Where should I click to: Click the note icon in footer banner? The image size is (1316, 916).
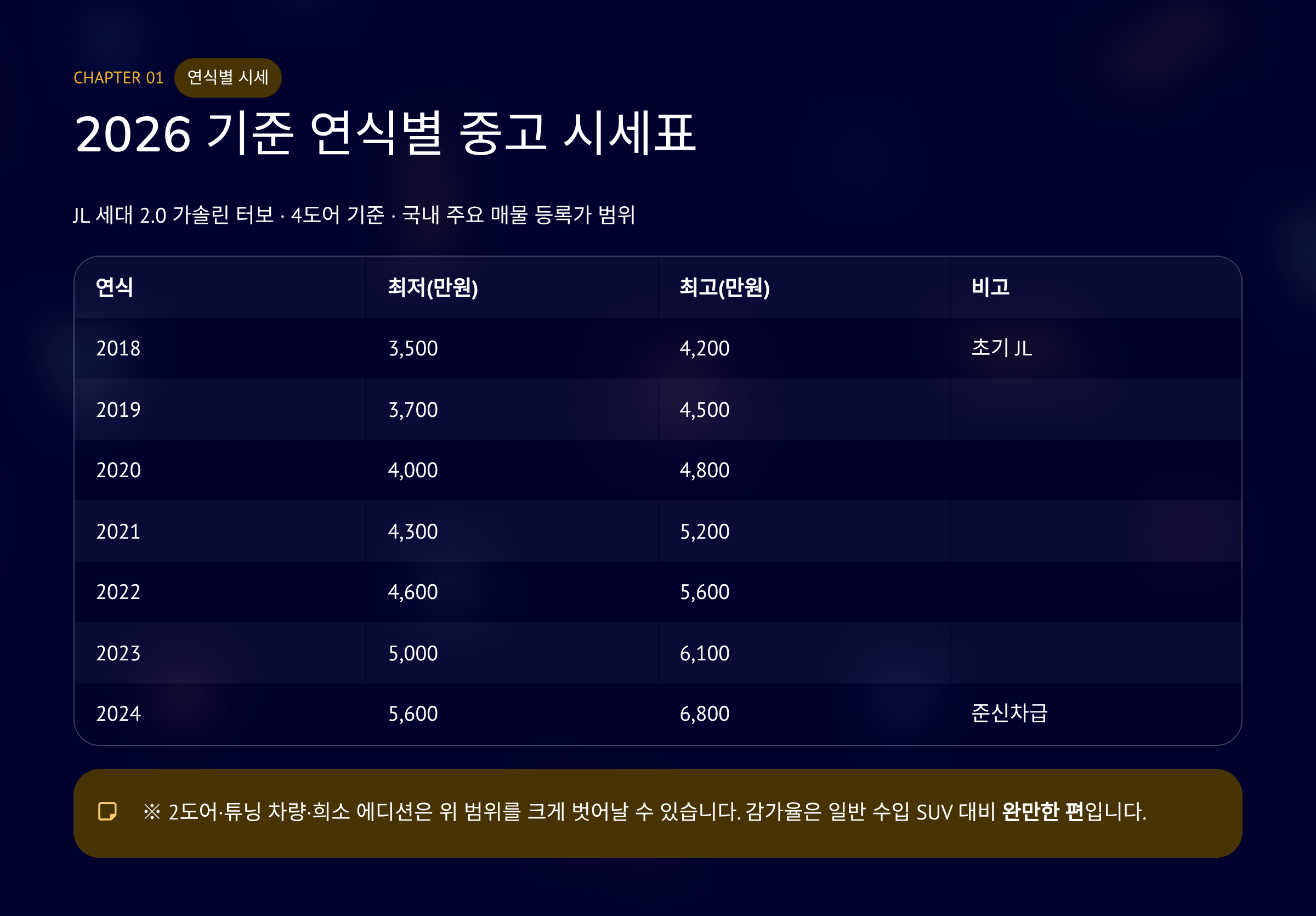tap(107, 811)
